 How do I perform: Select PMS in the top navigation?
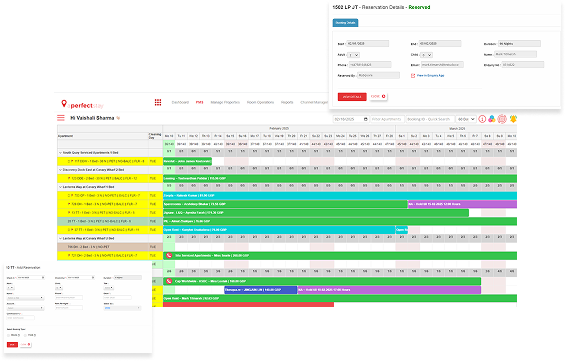tap(199, 102)
